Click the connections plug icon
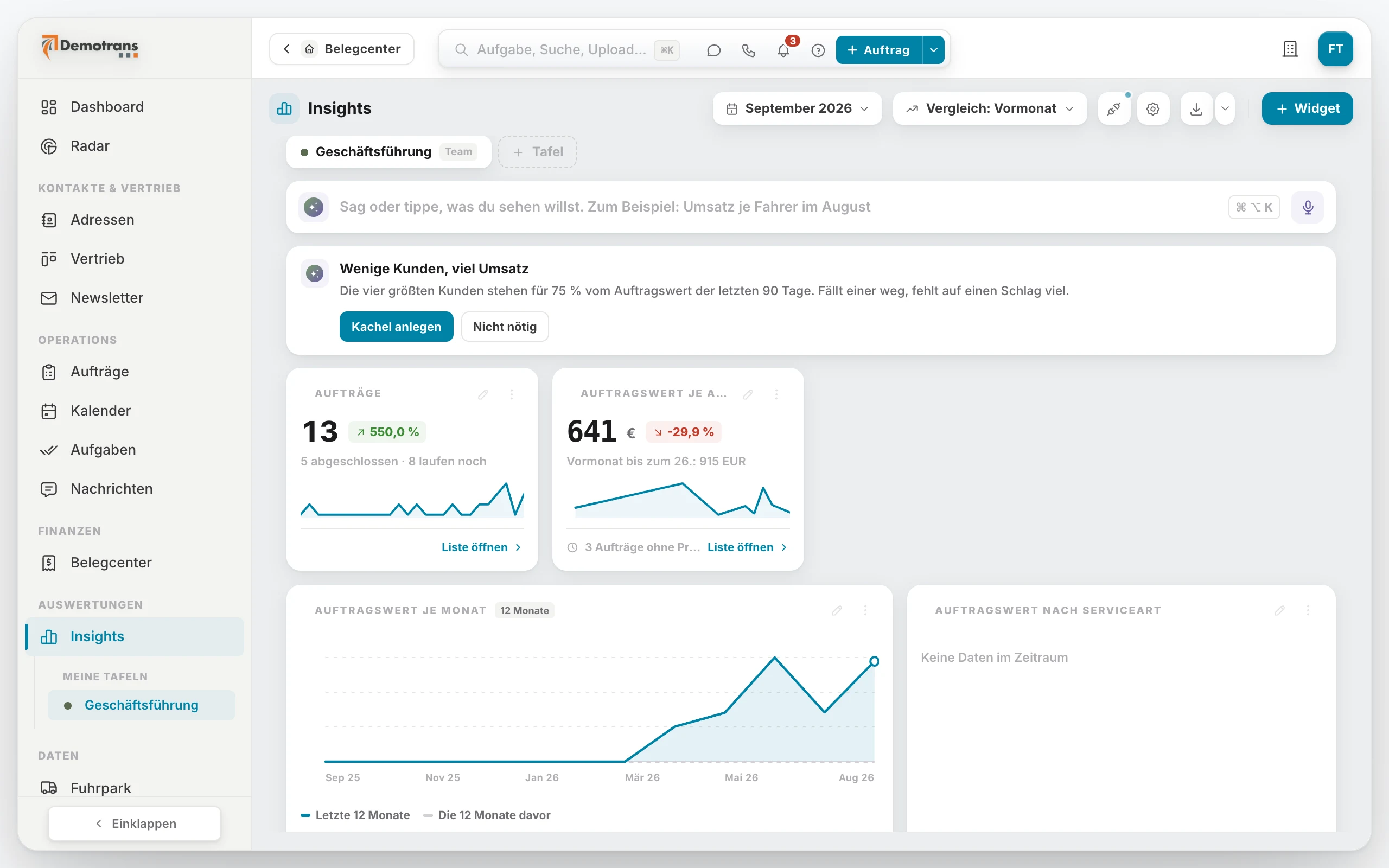 (1114, 108)
